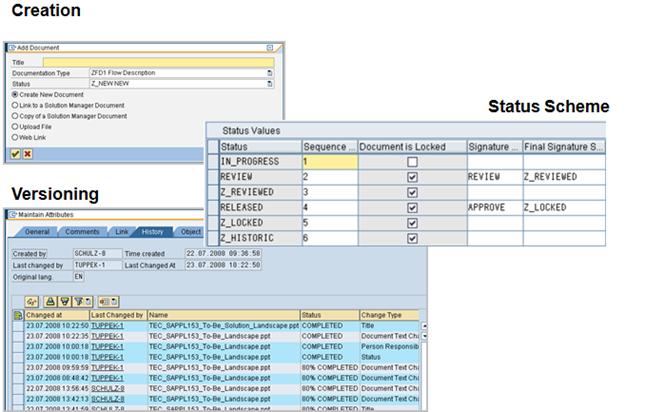
Task: Click Document is Locked column header
Action: [412, 147]
